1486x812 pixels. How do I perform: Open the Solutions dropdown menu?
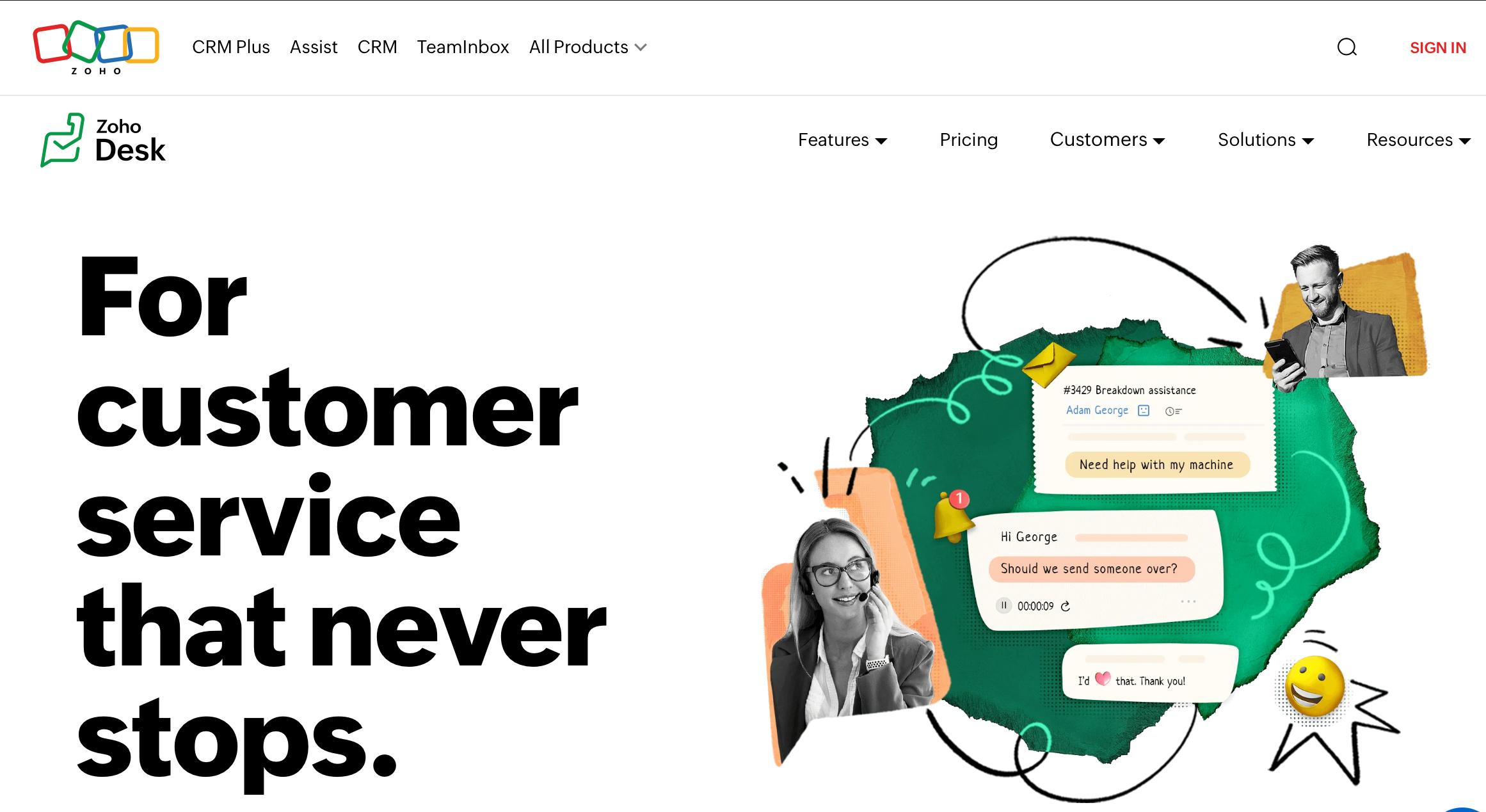(x=1266, y=140)
